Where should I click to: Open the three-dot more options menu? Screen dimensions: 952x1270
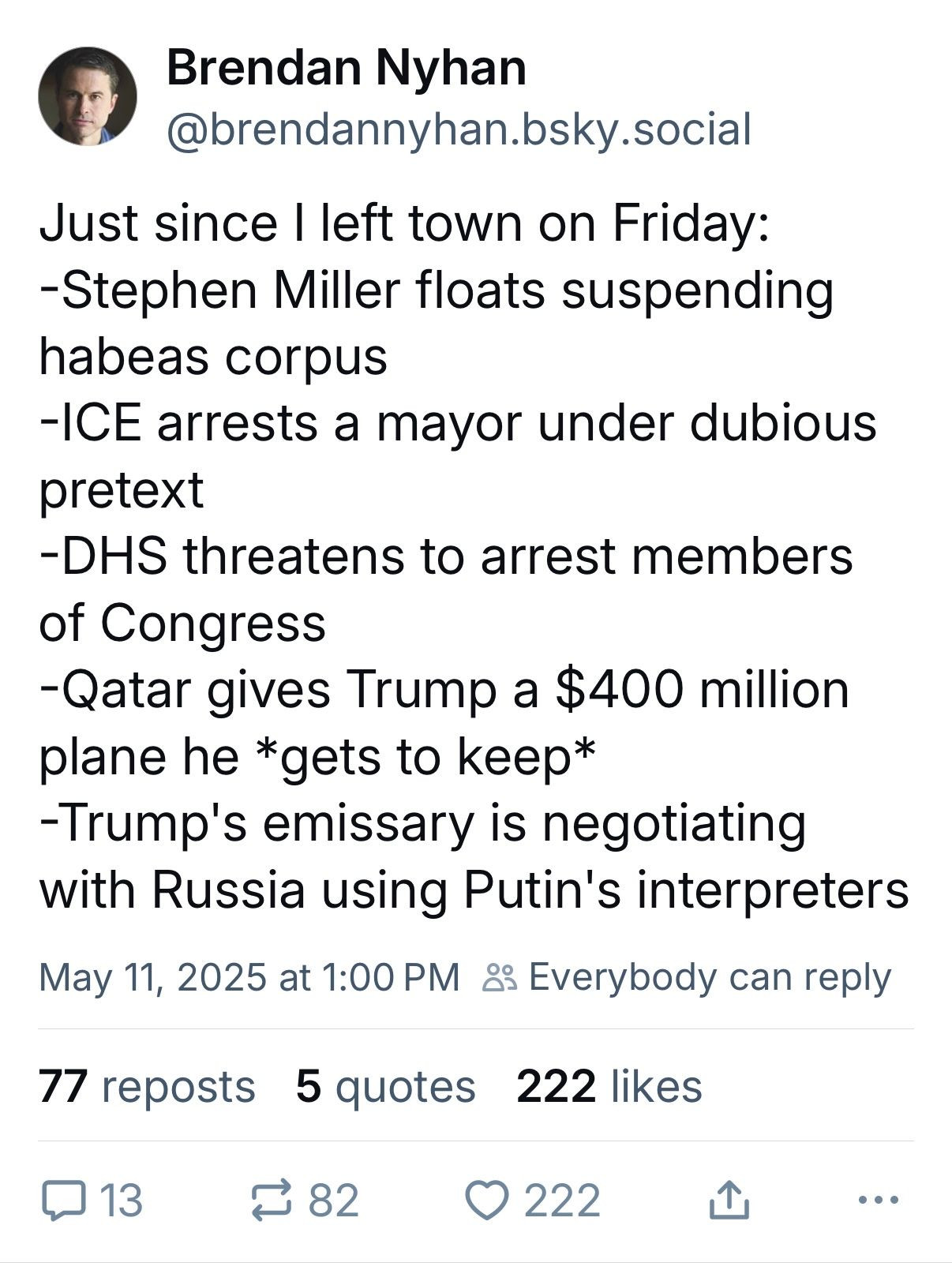coord(878,1201)
